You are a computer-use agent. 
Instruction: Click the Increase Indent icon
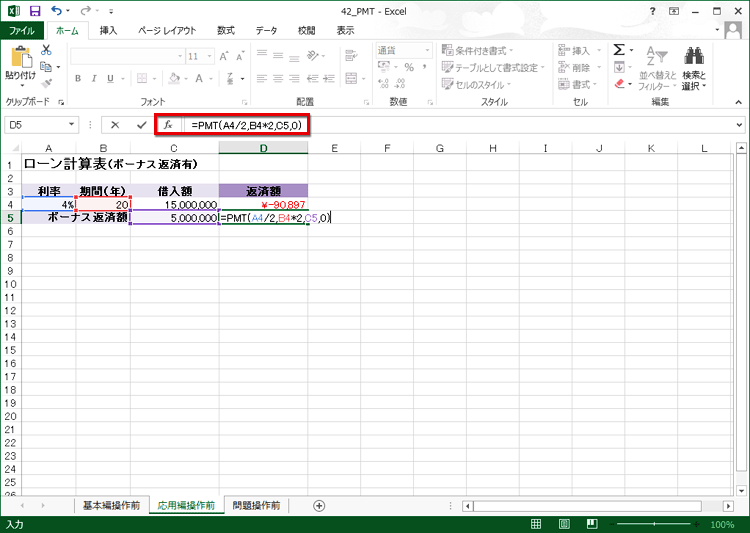click(329, 78)
